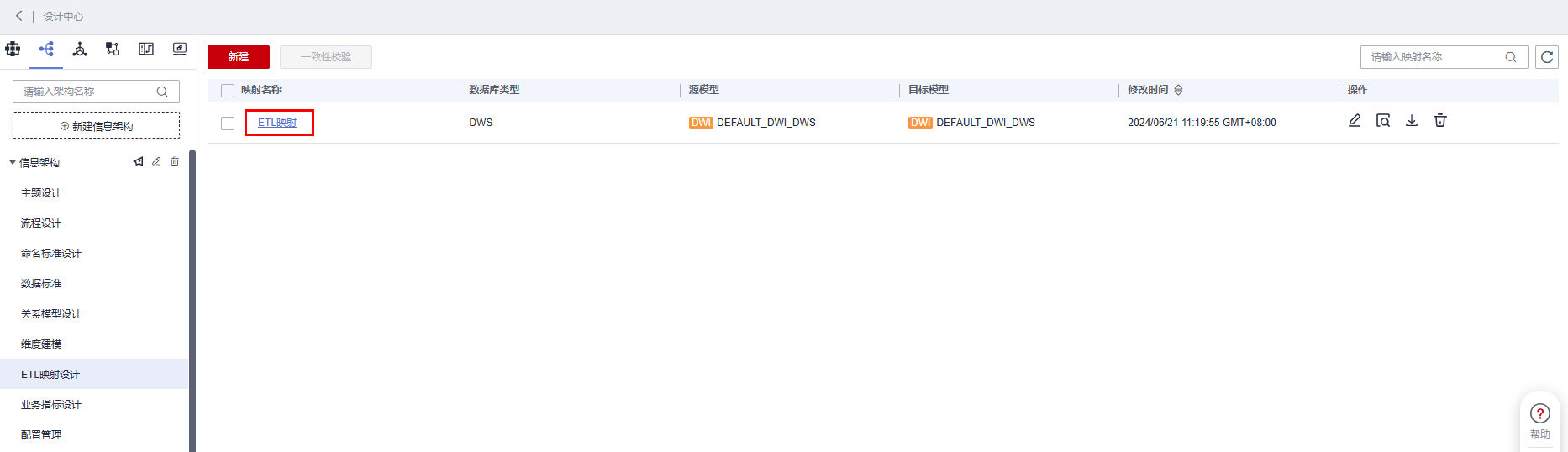Screen dimensions: 1568x452
Task: Click the 数据库类型 column header
Action: pos(494,90)
